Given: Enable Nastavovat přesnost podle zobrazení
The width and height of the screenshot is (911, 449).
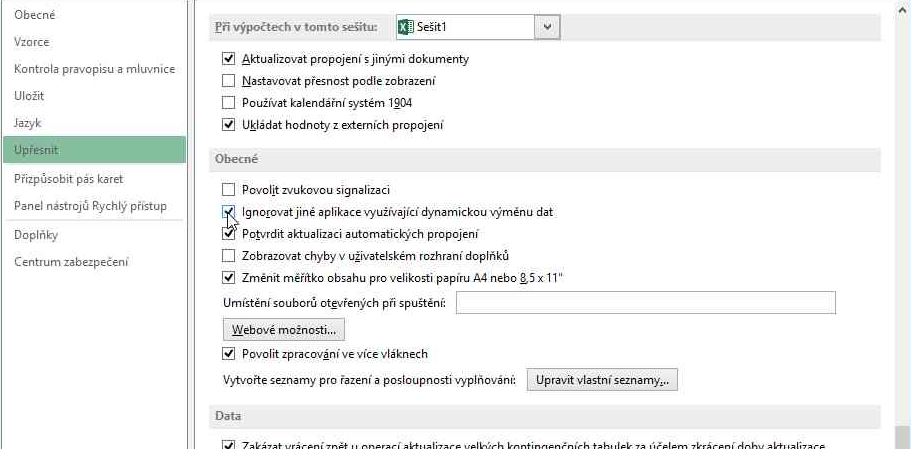Looking at the screenshot, I should [229, 81].
